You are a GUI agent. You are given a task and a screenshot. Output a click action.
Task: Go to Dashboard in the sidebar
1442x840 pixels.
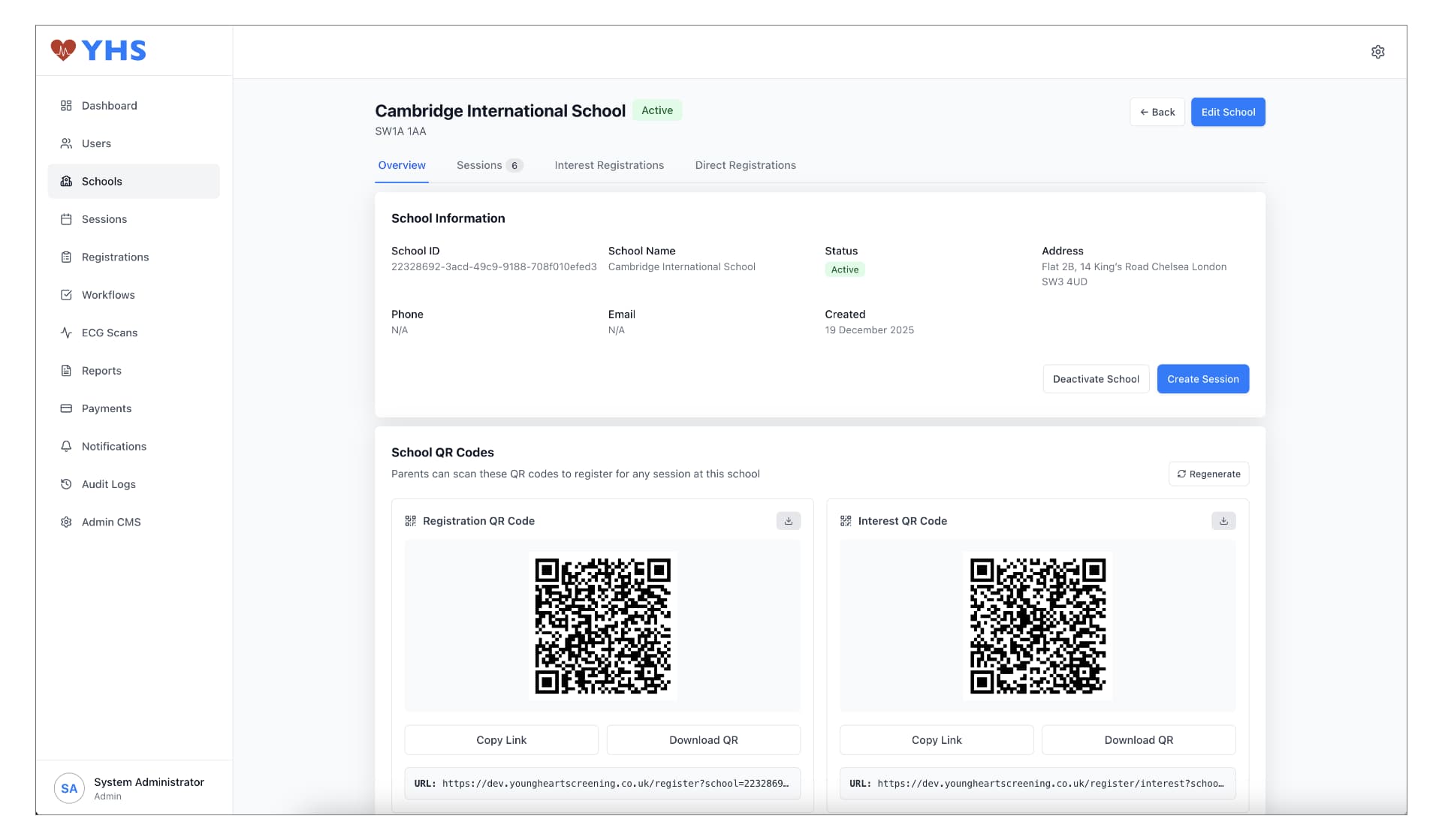click(134, 106)
